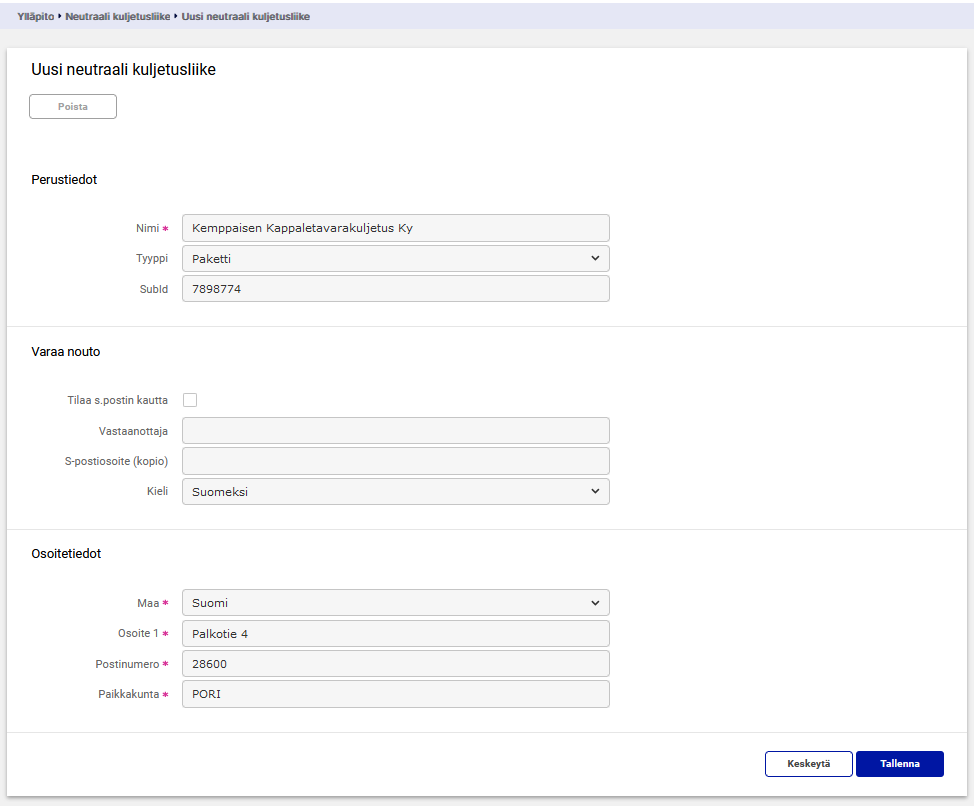Screen dimensions: 974x806
Task: Open the 'Neutraali kuljetusliike' breadcrumb link
Action: pos(118,16)
